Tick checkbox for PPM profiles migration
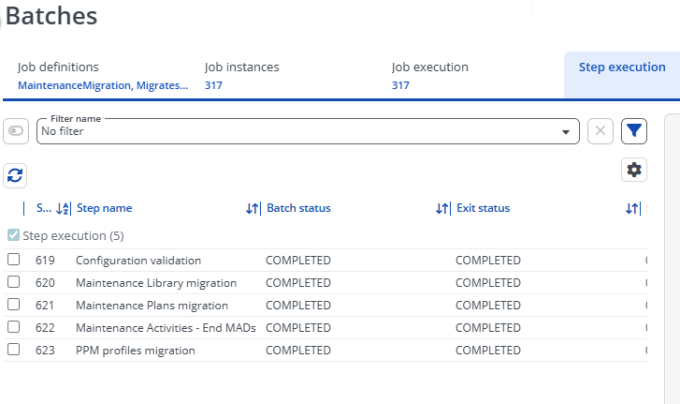This screenshot has height=404, width=680. 13,349
